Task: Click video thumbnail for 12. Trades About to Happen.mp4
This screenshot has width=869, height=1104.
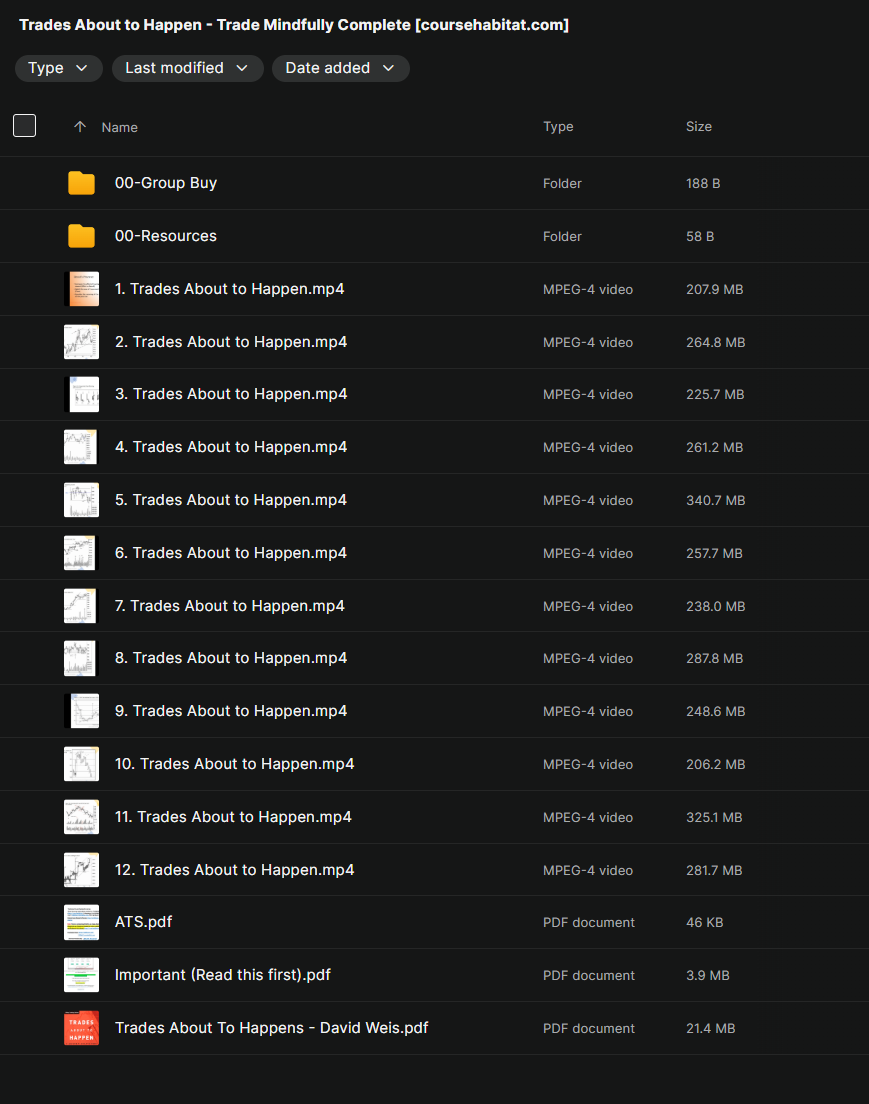Action: coord(81,870)
